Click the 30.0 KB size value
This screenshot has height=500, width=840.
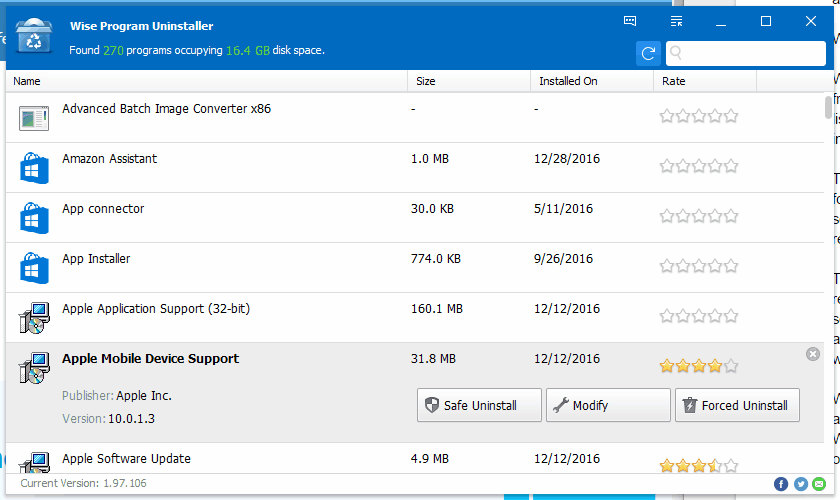pos(432,208)
